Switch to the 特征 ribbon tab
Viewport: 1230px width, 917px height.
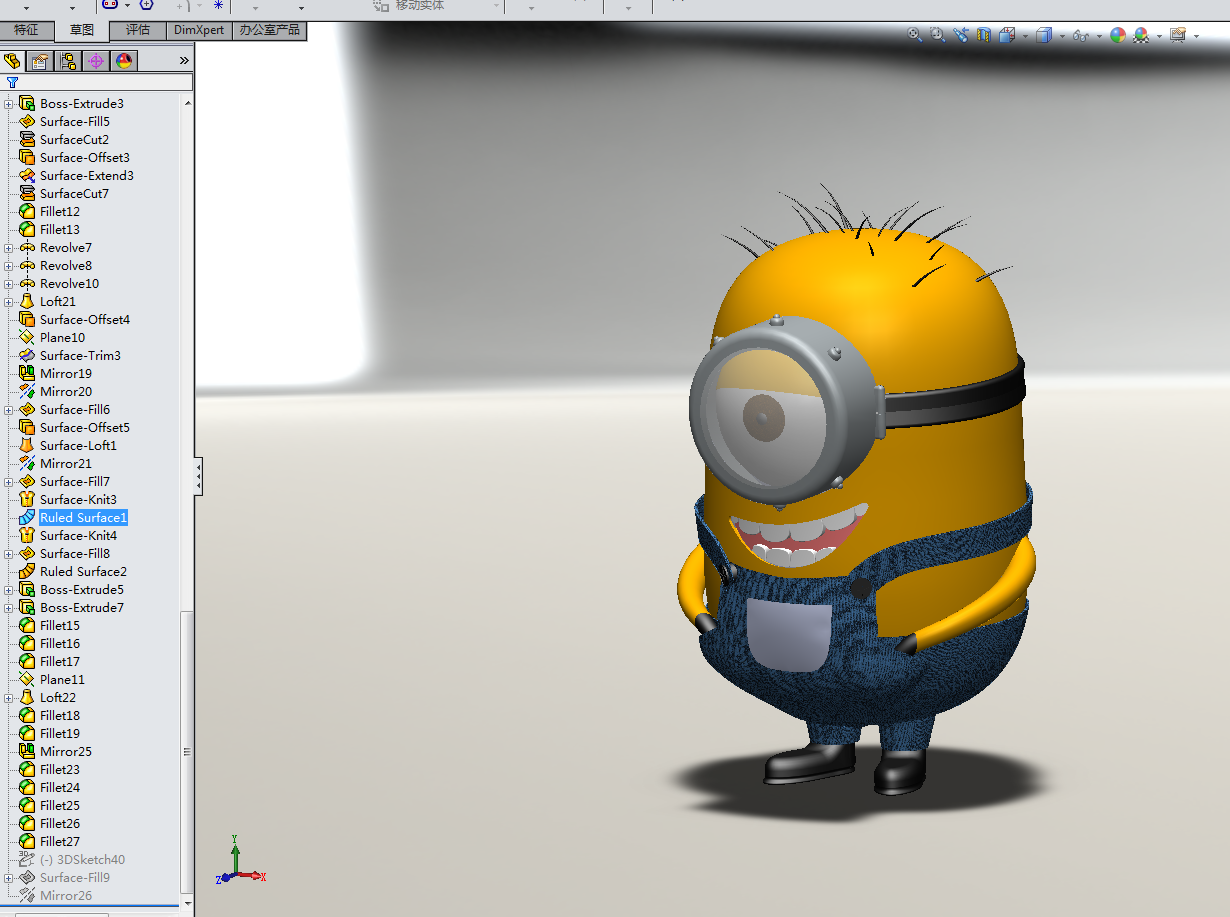tap(26, 30)
